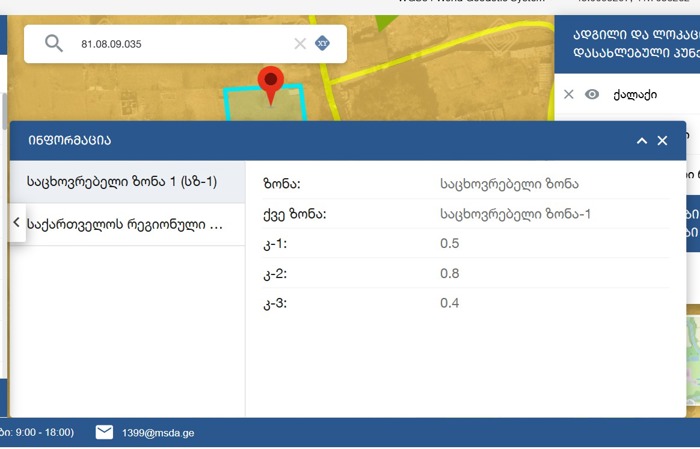Remove the ქალაქი layer with the X
700x449 pixels.
(568, 94)
